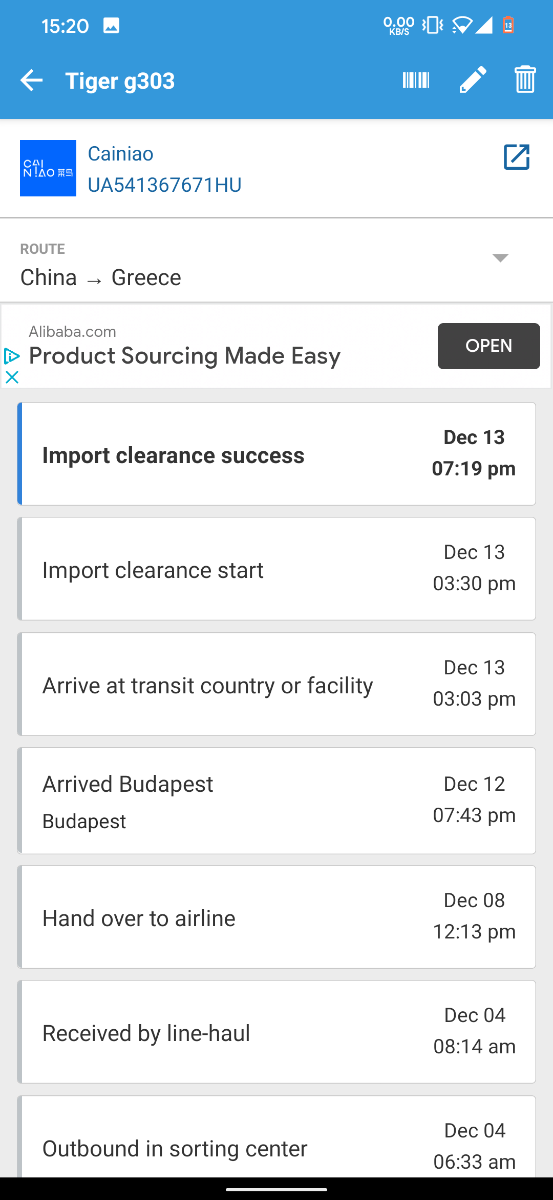This screenshot has width=553, height=1200.
Task: Tap the Arrived Budapest event
Action: pos(277,801)
